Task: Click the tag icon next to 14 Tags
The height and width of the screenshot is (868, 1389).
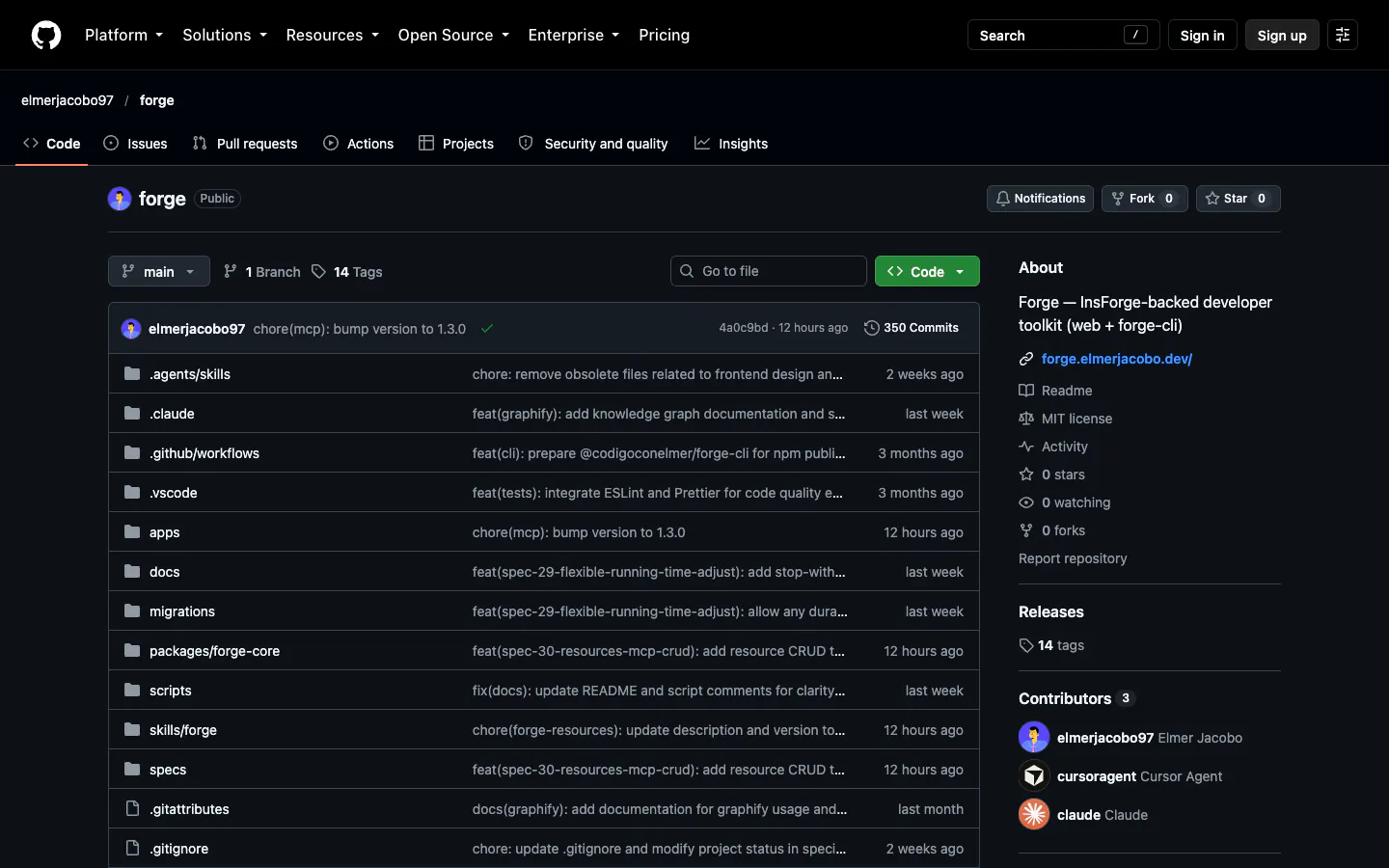Action: click(318, 272)
